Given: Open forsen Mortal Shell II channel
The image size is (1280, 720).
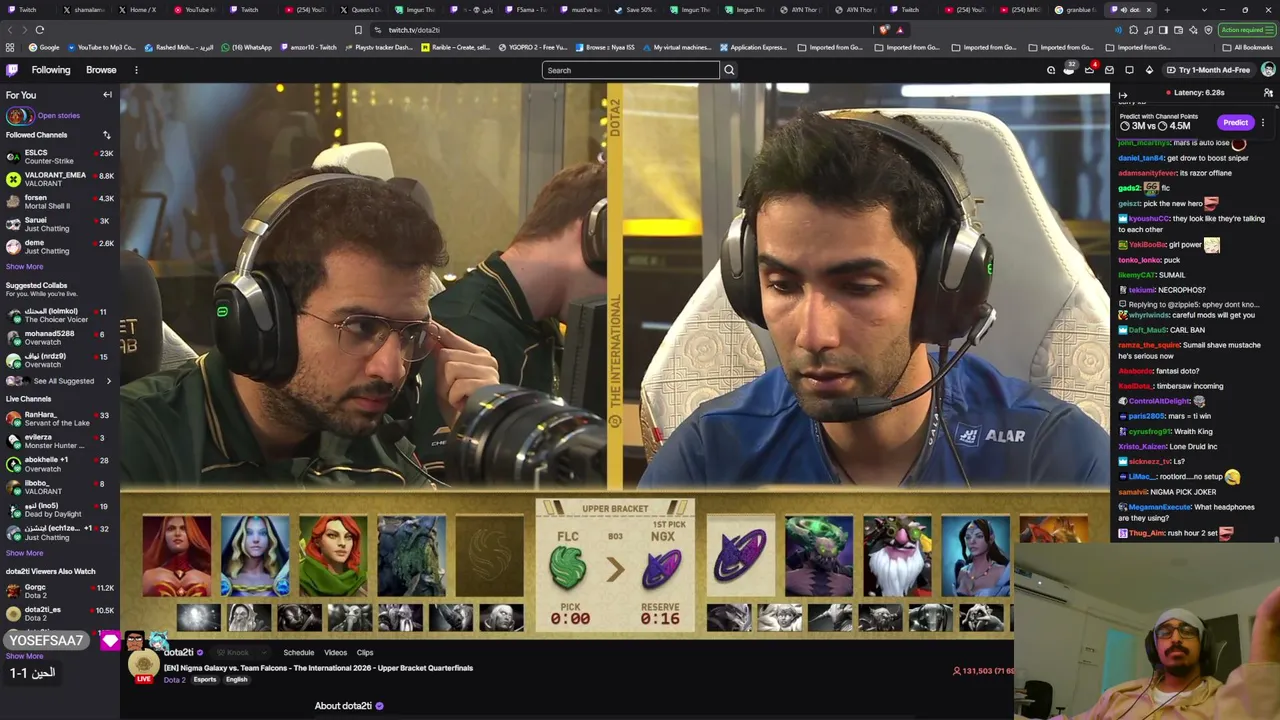Looking at the screenshot, I should pos(60,202).
